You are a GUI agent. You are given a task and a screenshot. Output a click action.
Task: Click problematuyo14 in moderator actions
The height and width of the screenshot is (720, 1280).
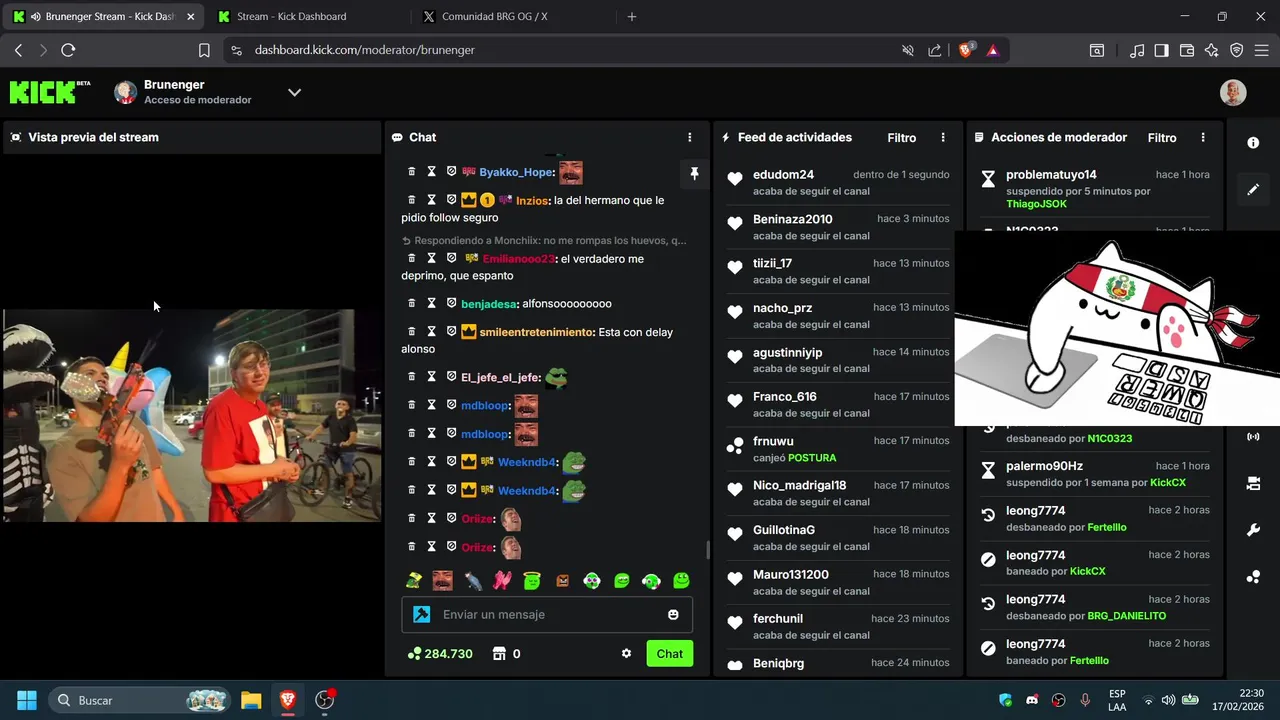click(x=1051, y=175)
